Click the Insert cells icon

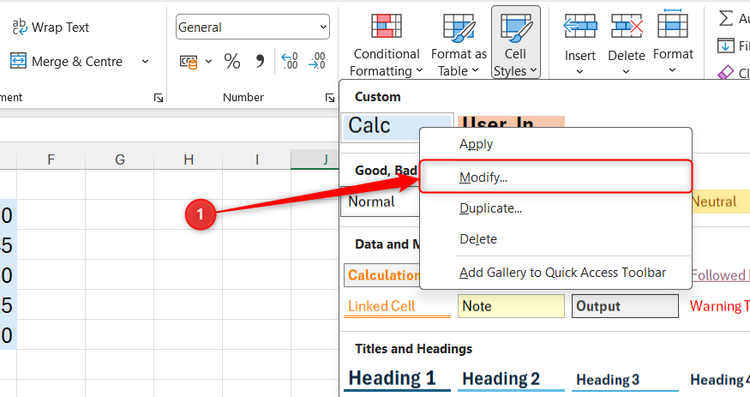pyautogui.click(x=580, y=26)
